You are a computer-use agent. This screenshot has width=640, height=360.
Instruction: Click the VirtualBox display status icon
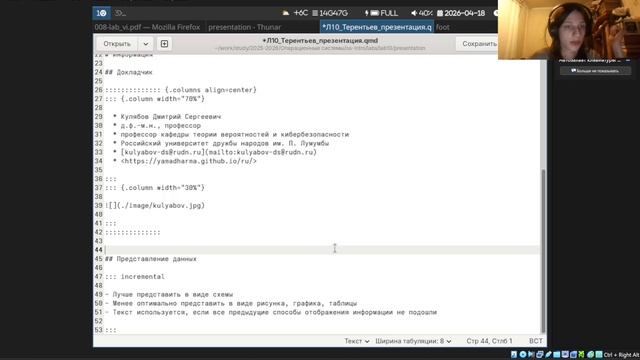[x=565, y=354]
